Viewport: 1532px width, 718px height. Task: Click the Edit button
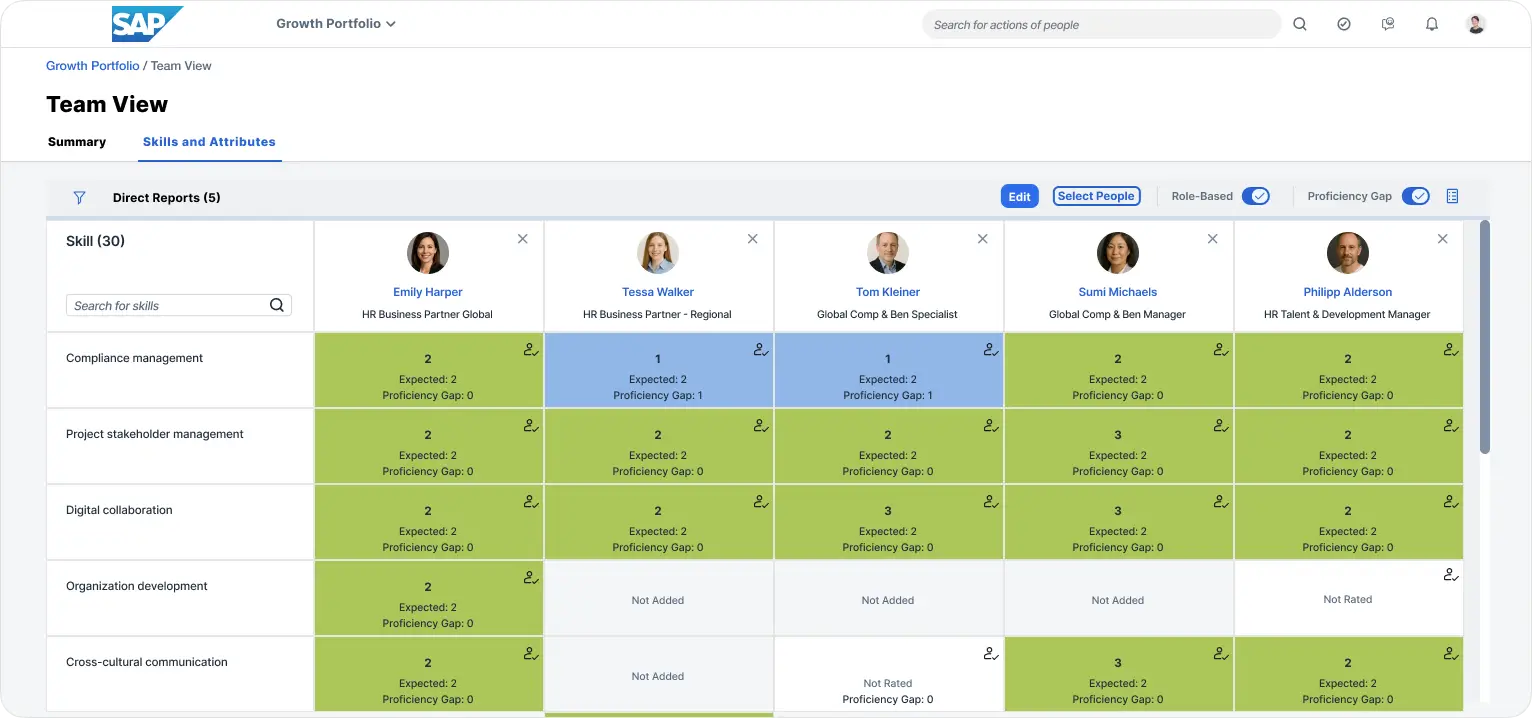tap(1019, 196)
